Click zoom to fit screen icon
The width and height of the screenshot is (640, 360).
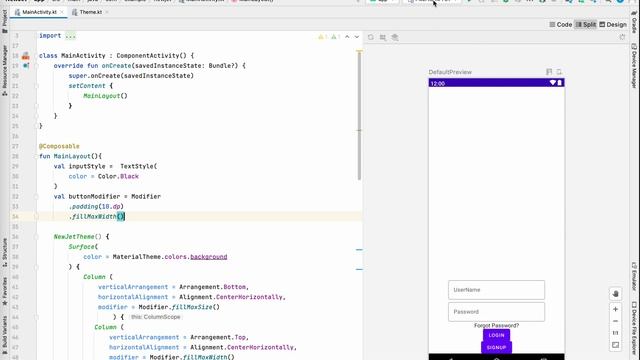point(616,345)
